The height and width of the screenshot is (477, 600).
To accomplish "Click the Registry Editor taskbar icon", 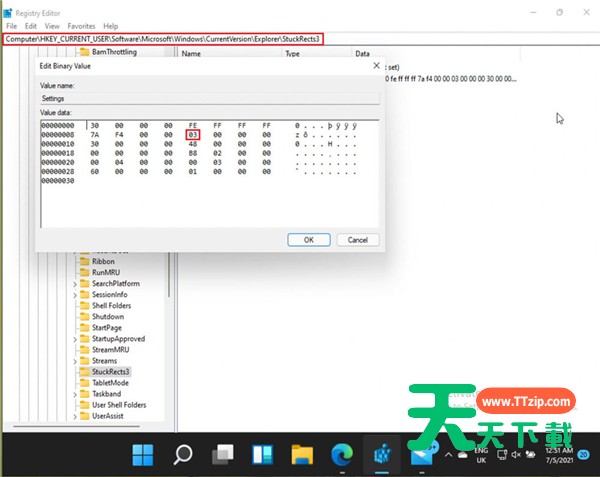I will pos(381,456).
